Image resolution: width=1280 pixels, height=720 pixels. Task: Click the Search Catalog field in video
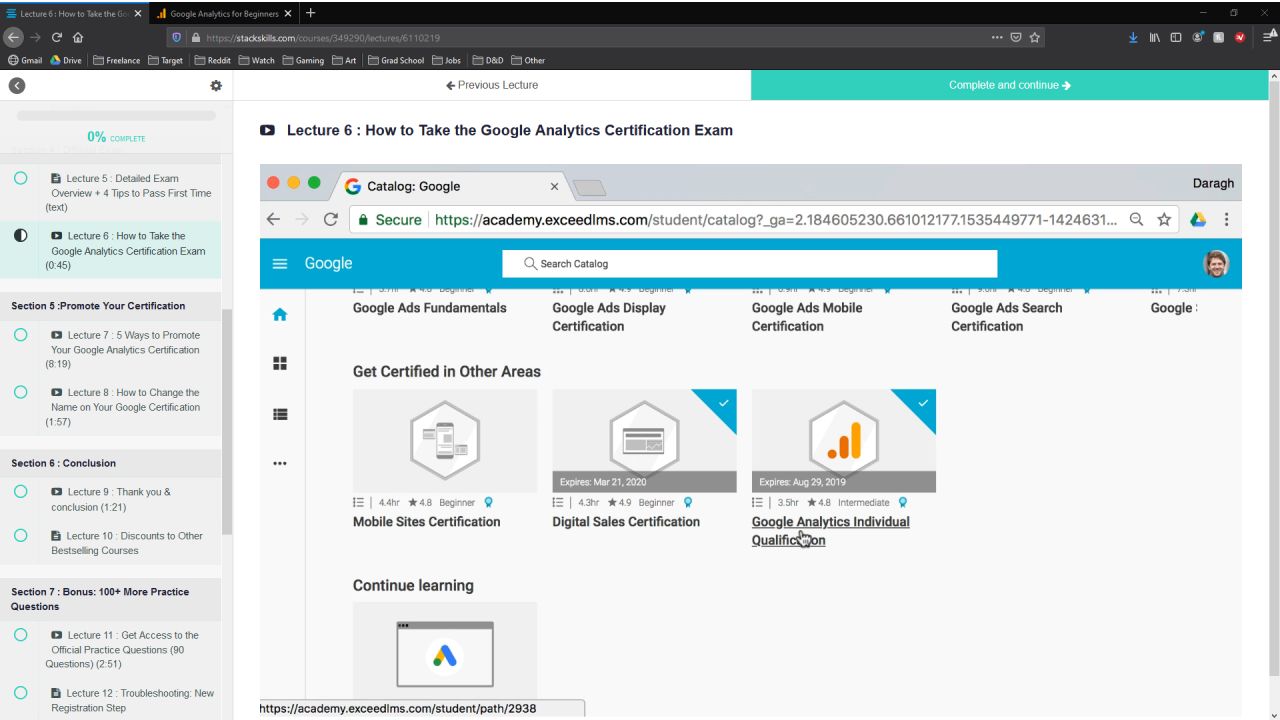tap(749, 264)
